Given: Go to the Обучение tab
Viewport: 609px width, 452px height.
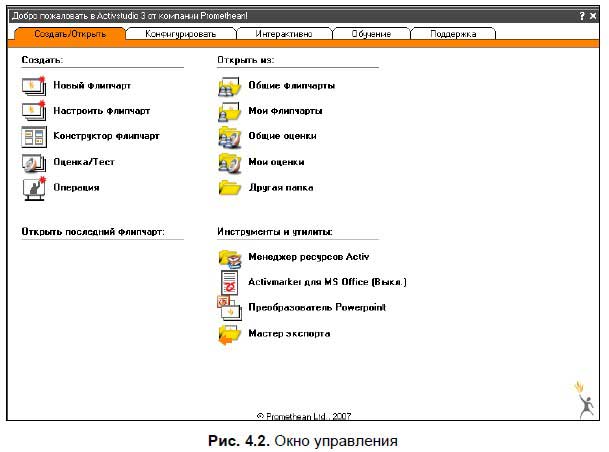Looking at the screenshot, I should tap(371, 34).
